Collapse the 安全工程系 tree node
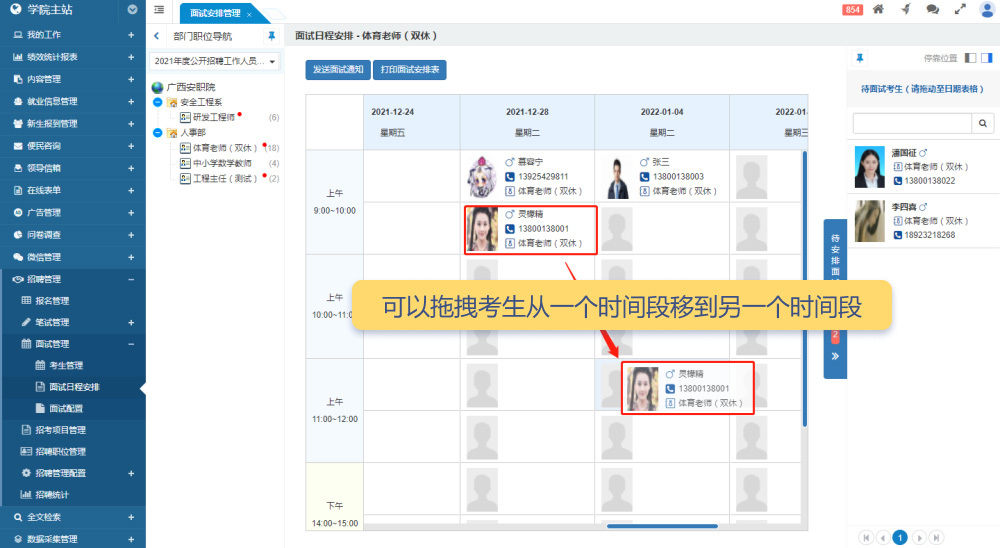The height and width of the screenshot is (548, 1000). coord(158,102)
